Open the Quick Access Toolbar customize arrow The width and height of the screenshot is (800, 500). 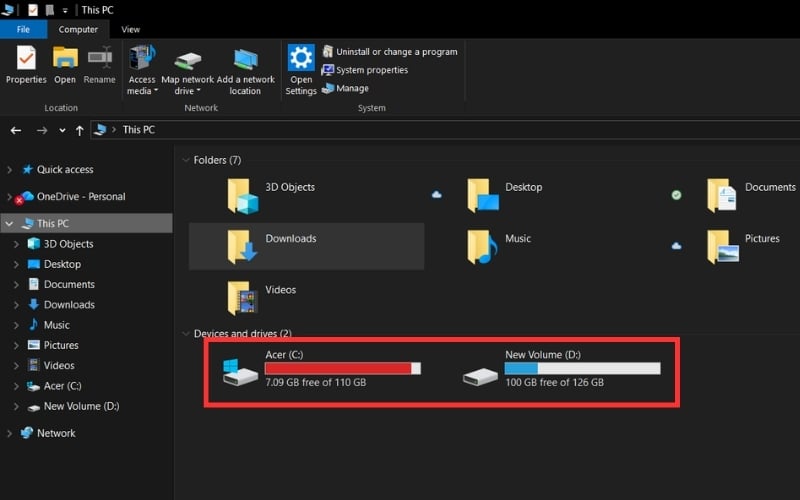[x=65, y=10]
